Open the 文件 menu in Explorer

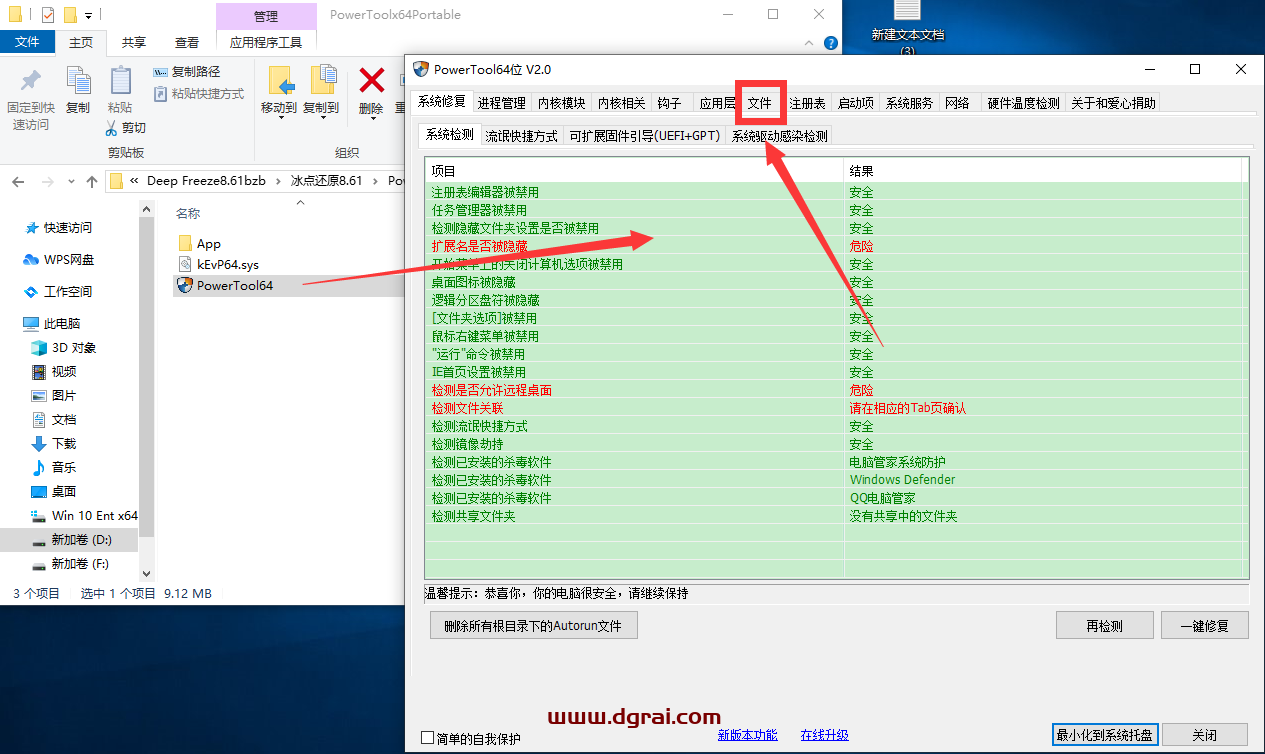tap(27, 42)
